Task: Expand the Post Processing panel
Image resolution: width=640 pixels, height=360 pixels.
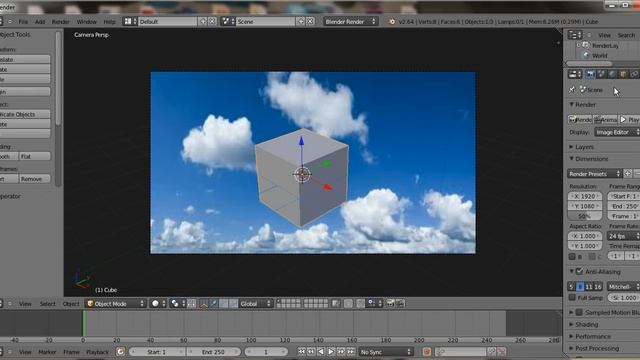Action: [571, 348]
